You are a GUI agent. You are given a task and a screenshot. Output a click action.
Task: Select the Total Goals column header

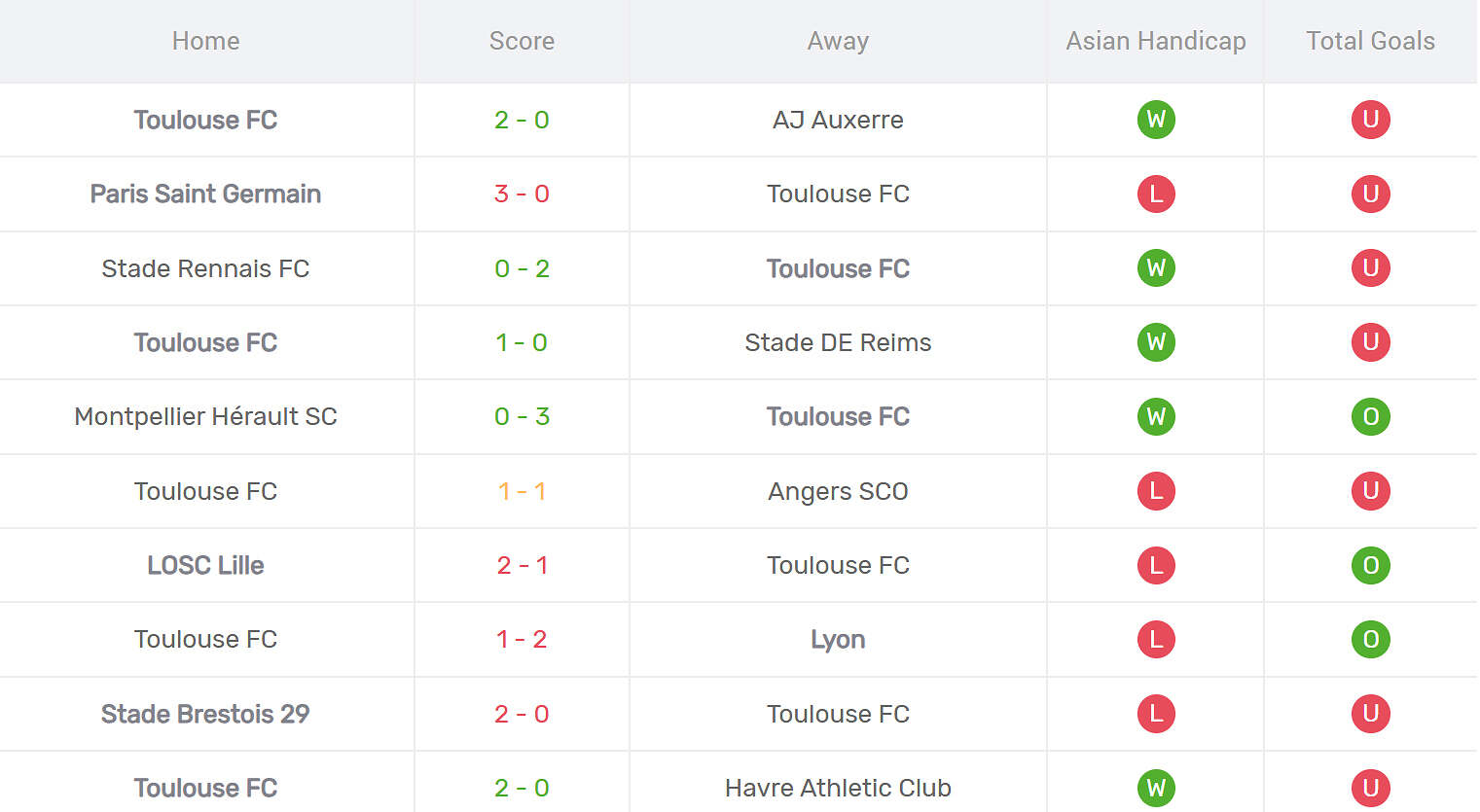coord(1370,41)
